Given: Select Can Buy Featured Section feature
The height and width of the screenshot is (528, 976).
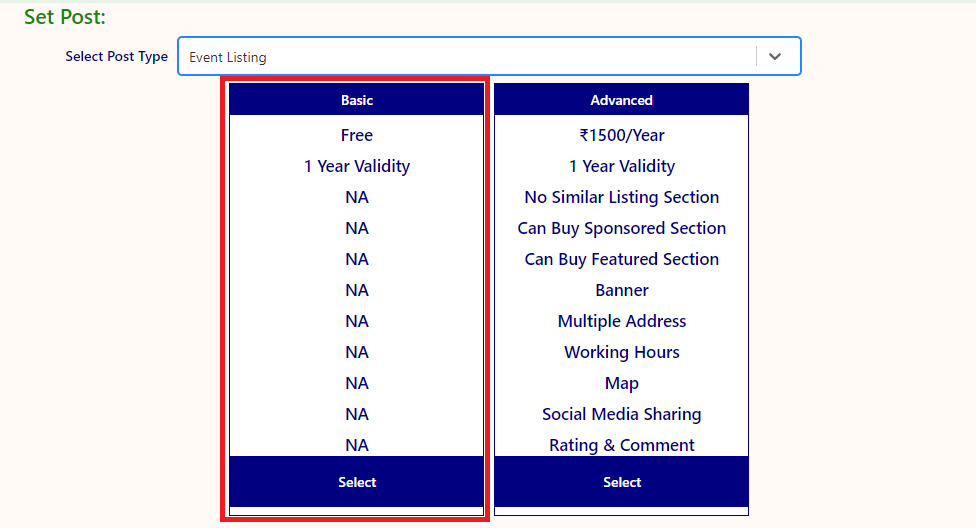Looking at the screenshot, I should (621, 259).
